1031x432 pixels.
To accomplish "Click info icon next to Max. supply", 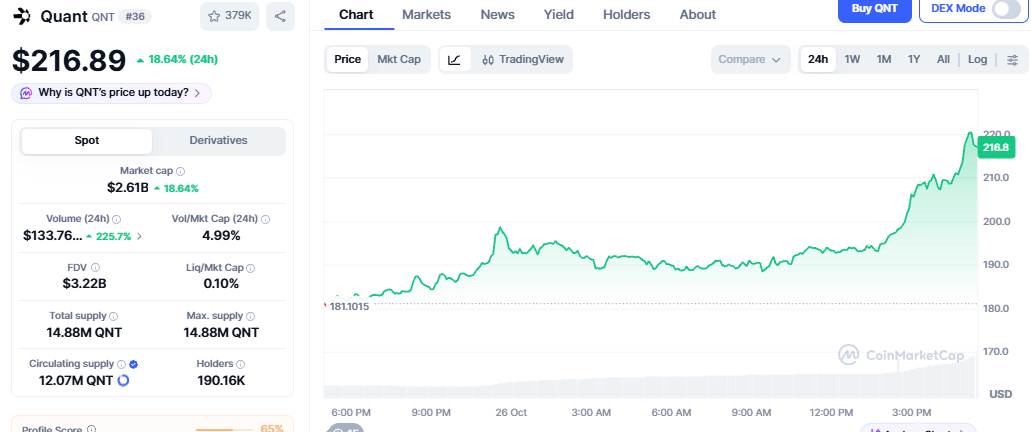I will [251, 316].
